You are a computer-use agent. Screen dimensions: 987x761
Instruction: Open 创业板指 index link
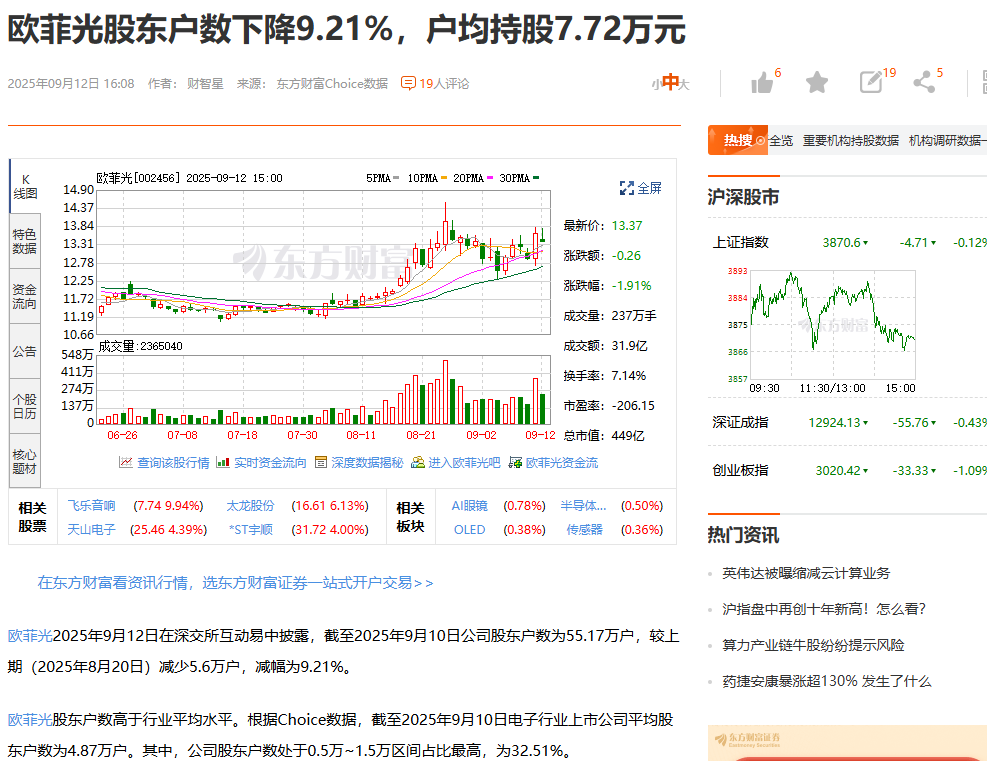[x=740, y=470]
